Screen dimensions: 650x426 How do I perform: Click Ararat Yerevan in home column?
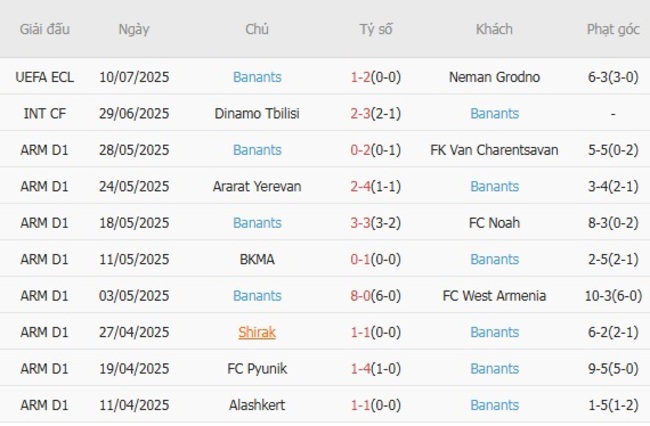[257, 186]
